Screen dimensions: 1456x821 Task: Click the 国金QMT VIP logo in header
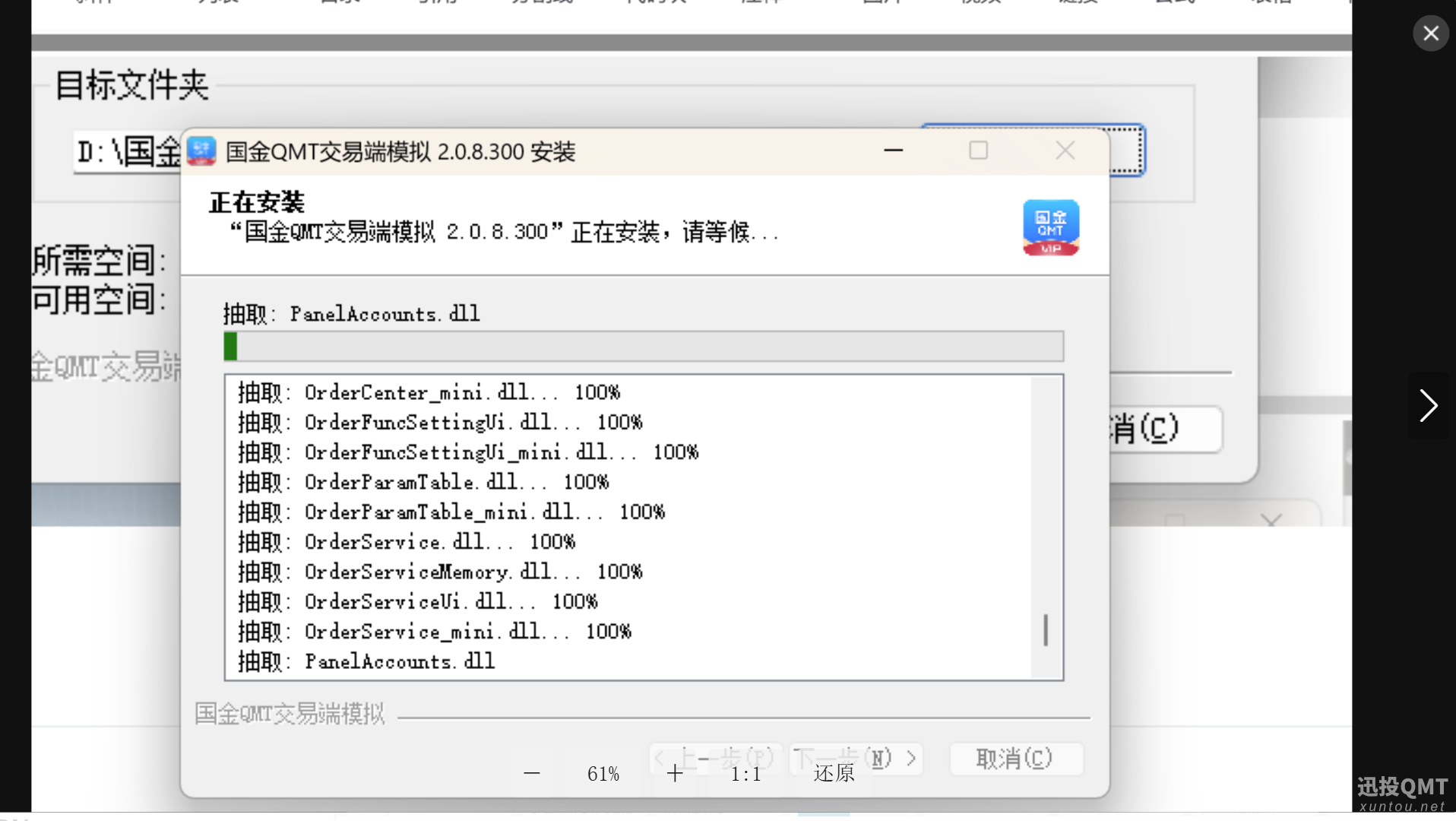(1050, 227)
